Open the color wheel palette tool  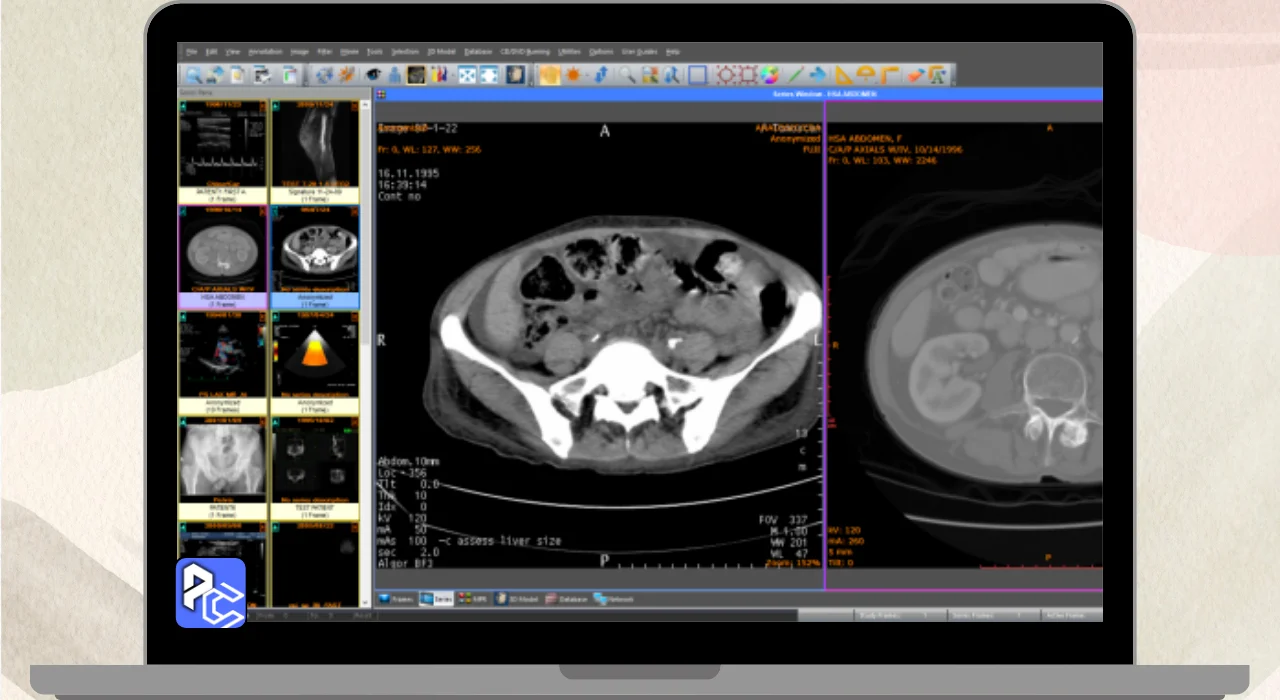point(770,75)
